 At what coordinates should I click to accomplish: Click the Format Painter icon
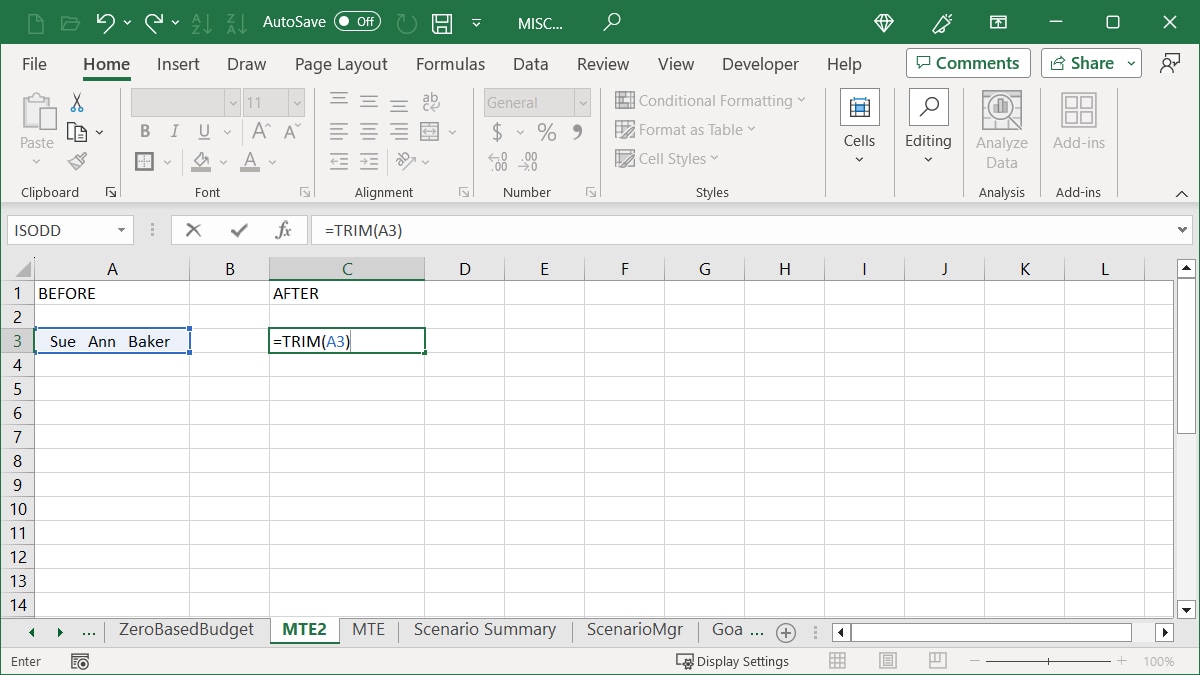[76, 161]
